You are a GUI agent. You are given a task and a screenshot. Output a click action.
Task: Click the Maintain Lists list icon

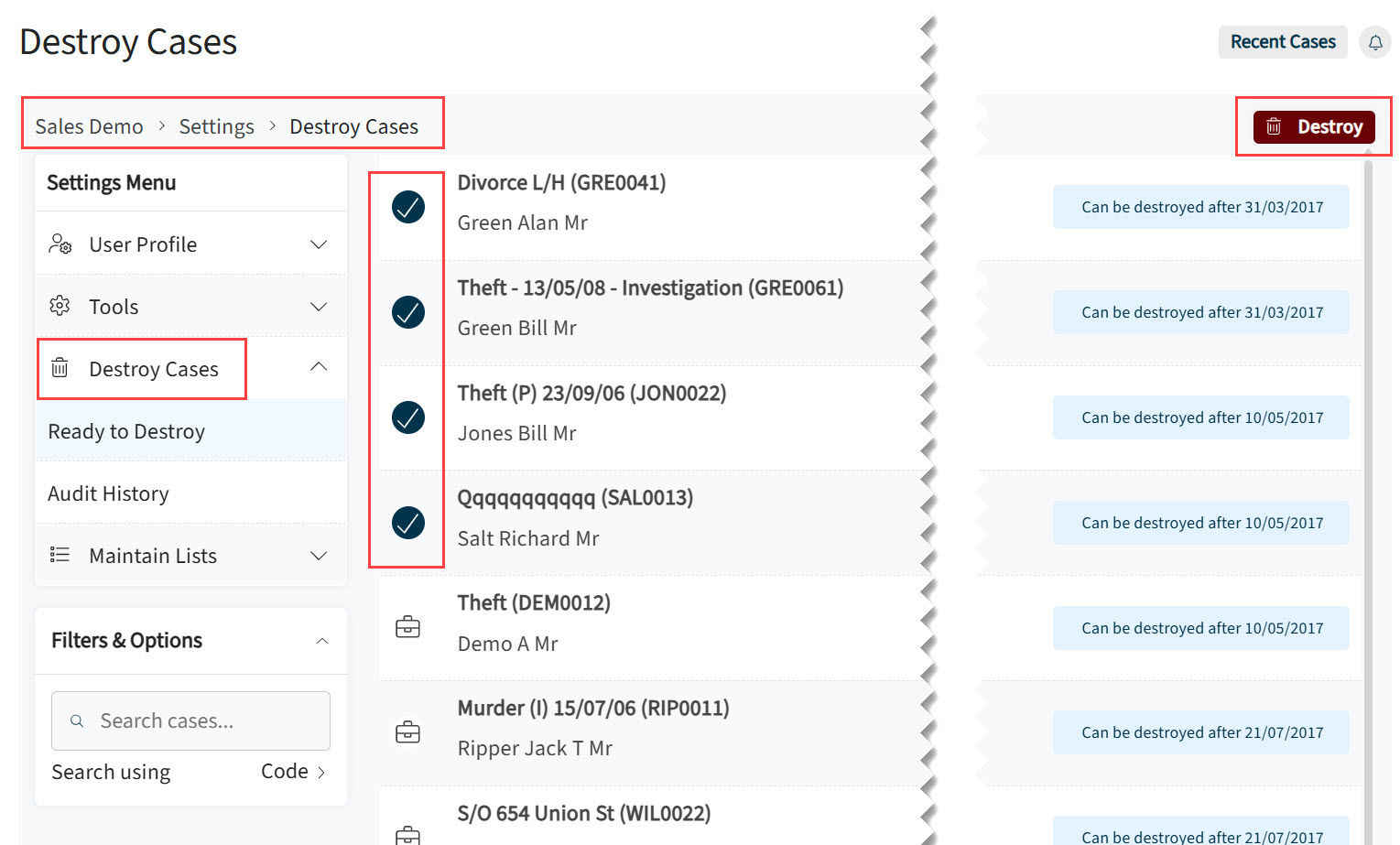pyautogui.click(x=60, y=555)
